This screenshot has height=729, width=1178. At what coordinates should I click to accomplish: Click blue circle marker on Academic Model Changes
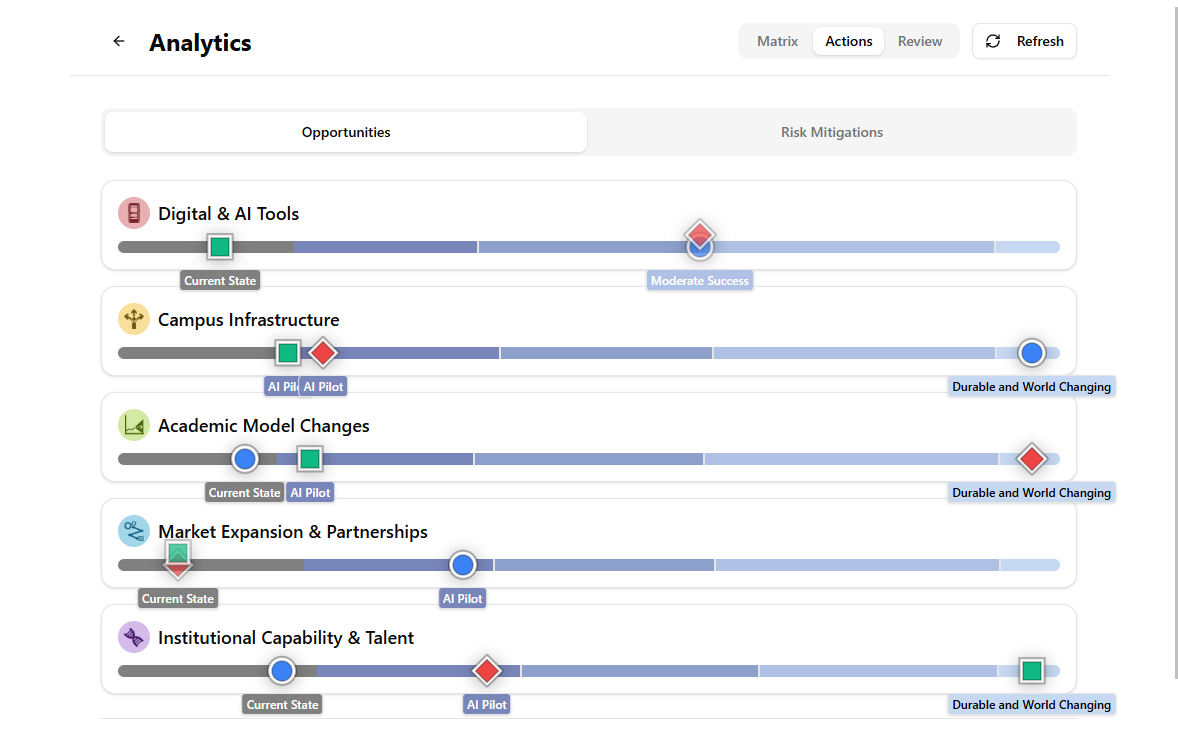244,458
